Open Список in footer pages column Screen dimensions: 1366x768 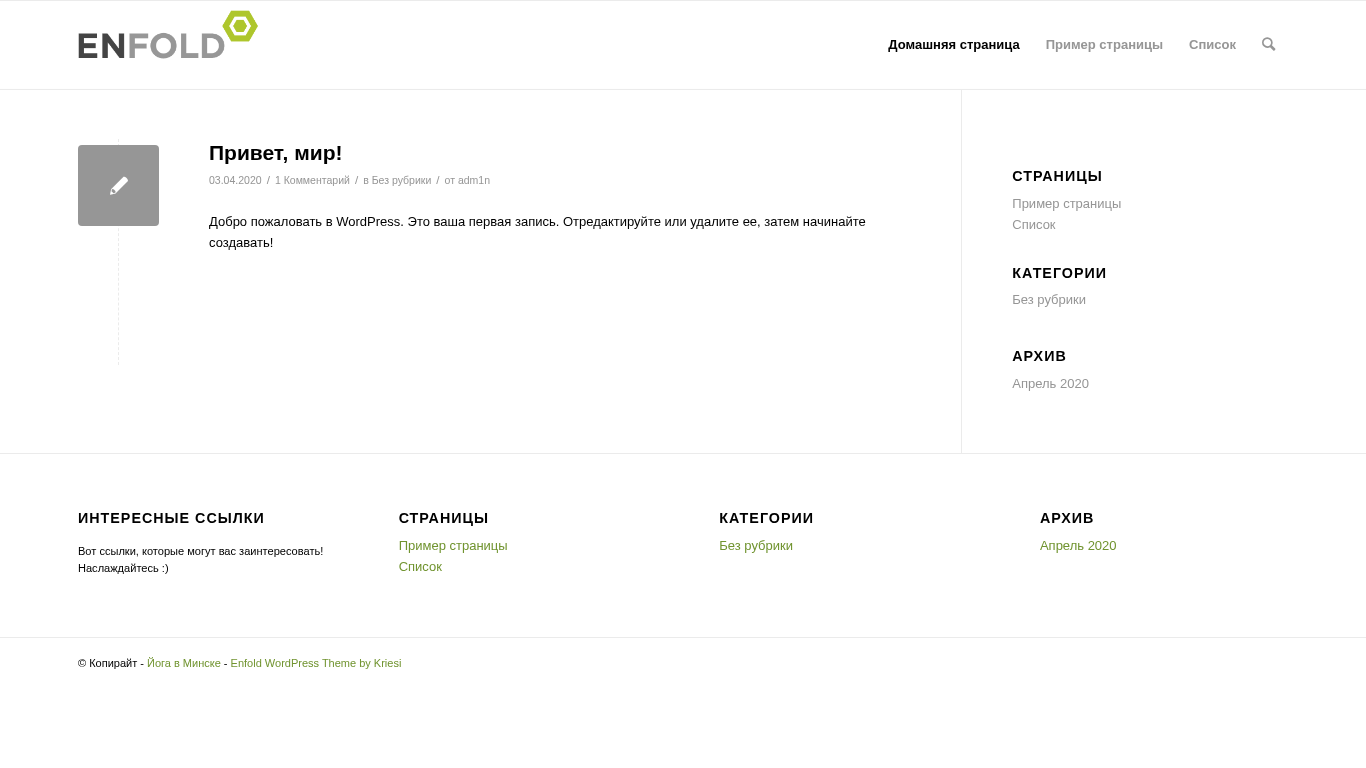[x=420, y=567]
